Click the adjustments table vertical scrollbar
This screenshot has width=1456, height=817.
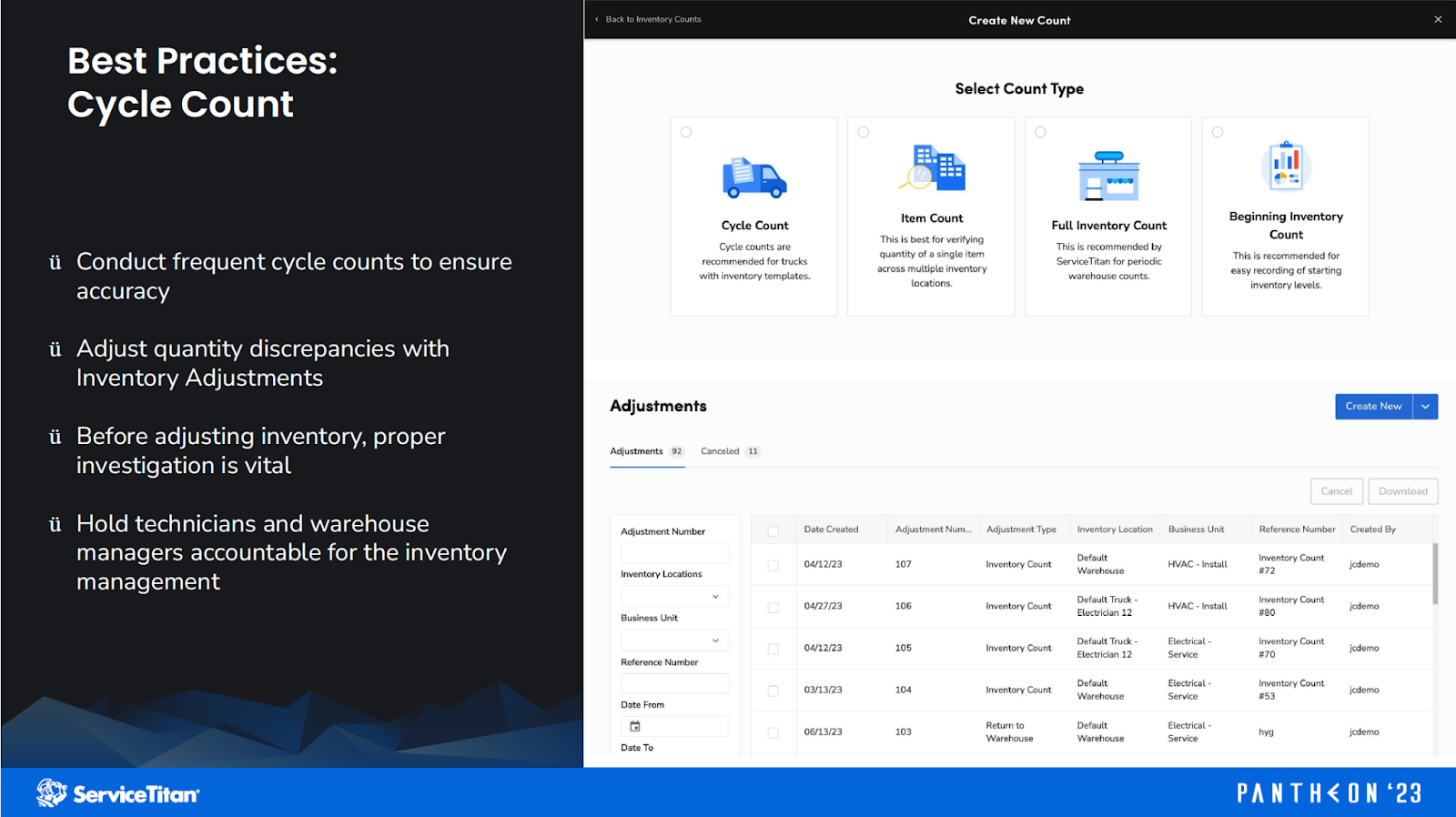tap(1436, 574)
